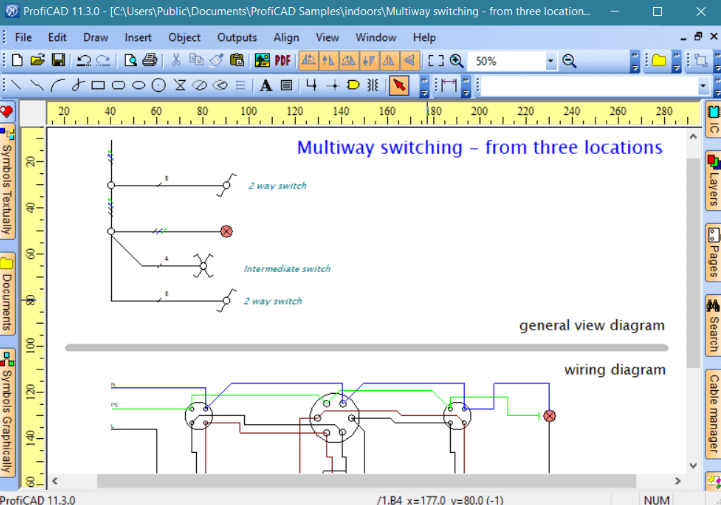Open the Layers side panel
Screen dimensions: 721x505
[x=713, y=181]
